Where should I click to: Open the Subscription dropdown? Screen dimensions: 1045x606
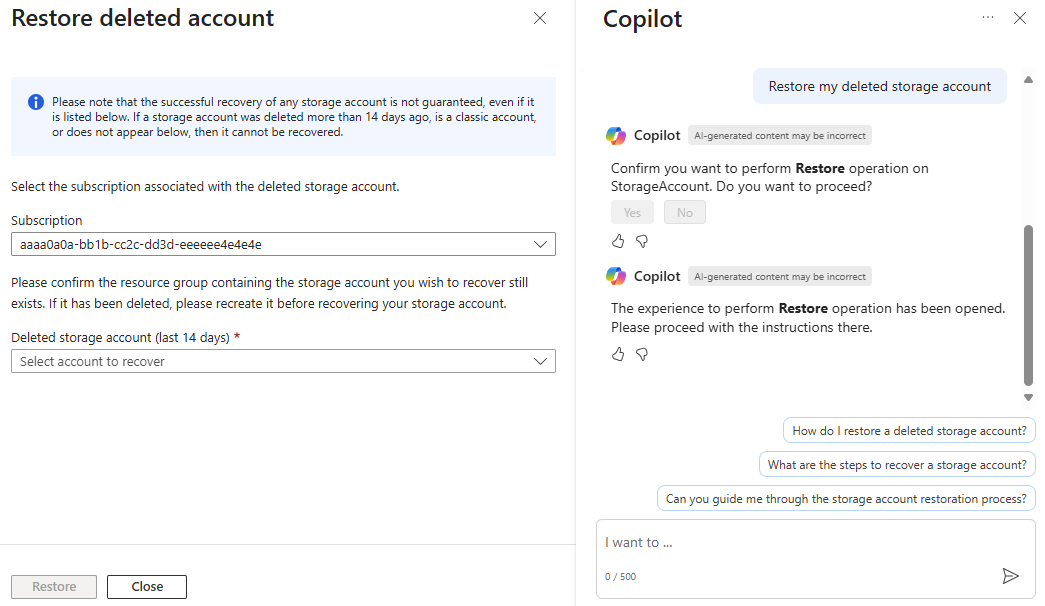283,244
